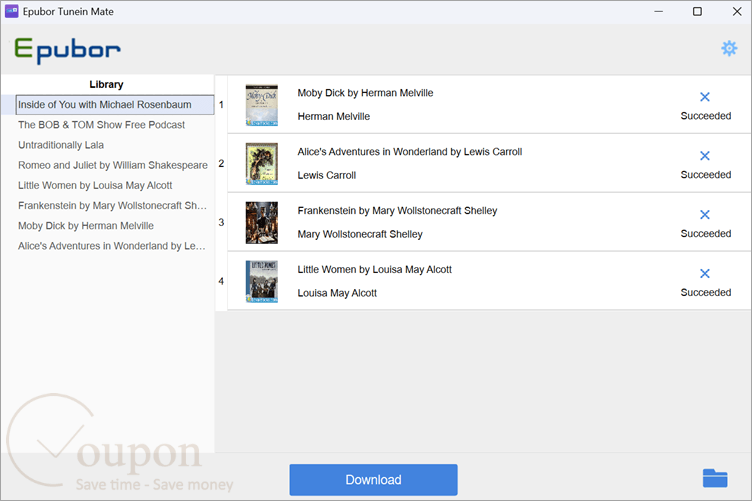Click the Alice's Adventures cover thumbnail
The height and width of the screenshot is (501, 752).
262,164
